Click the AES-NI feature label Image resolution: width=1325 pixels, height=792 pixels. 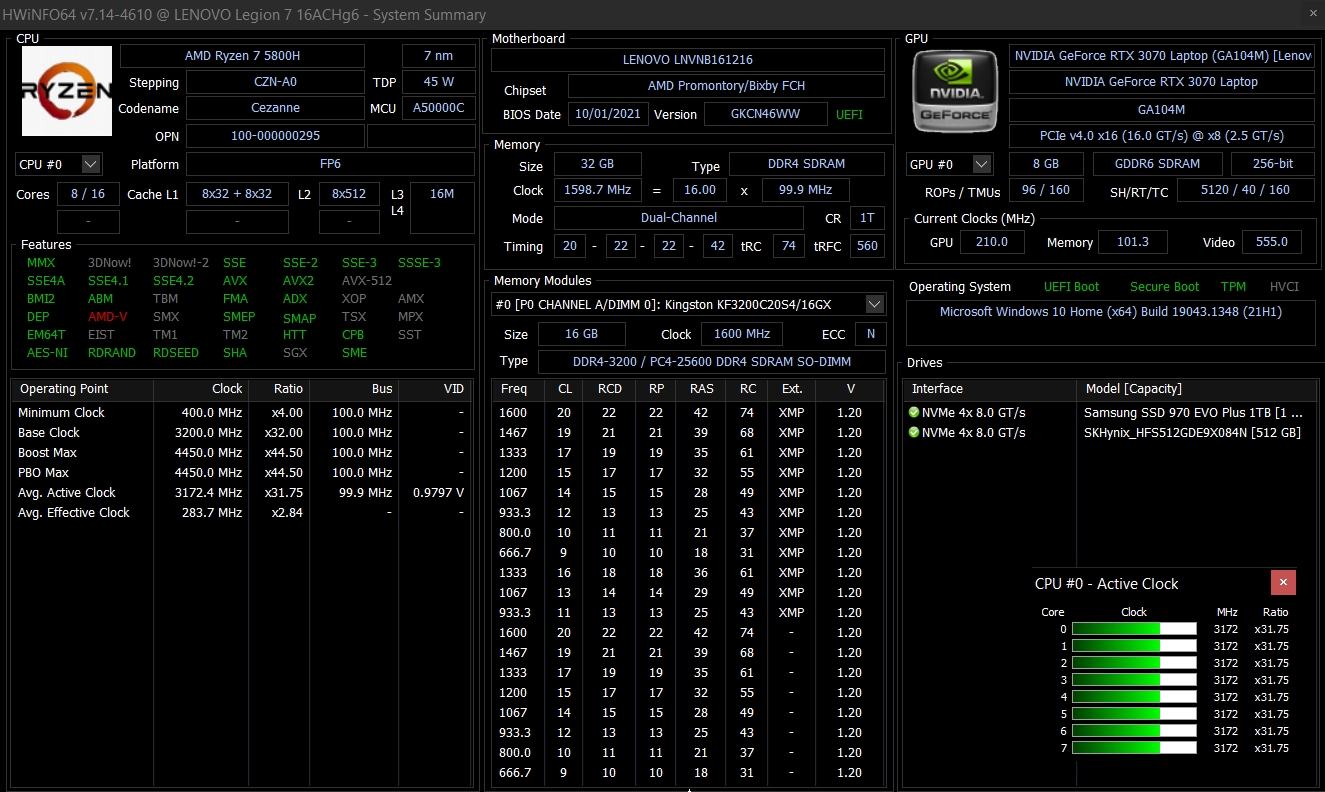(47, 353)
